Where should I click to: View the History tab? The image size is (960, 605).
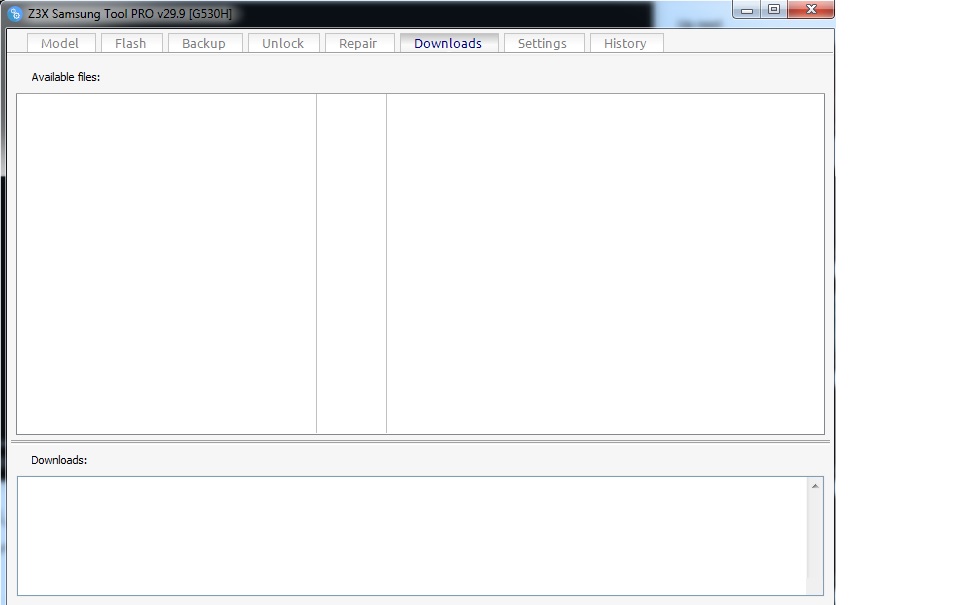pyautogui.click(x=626, y=43)
